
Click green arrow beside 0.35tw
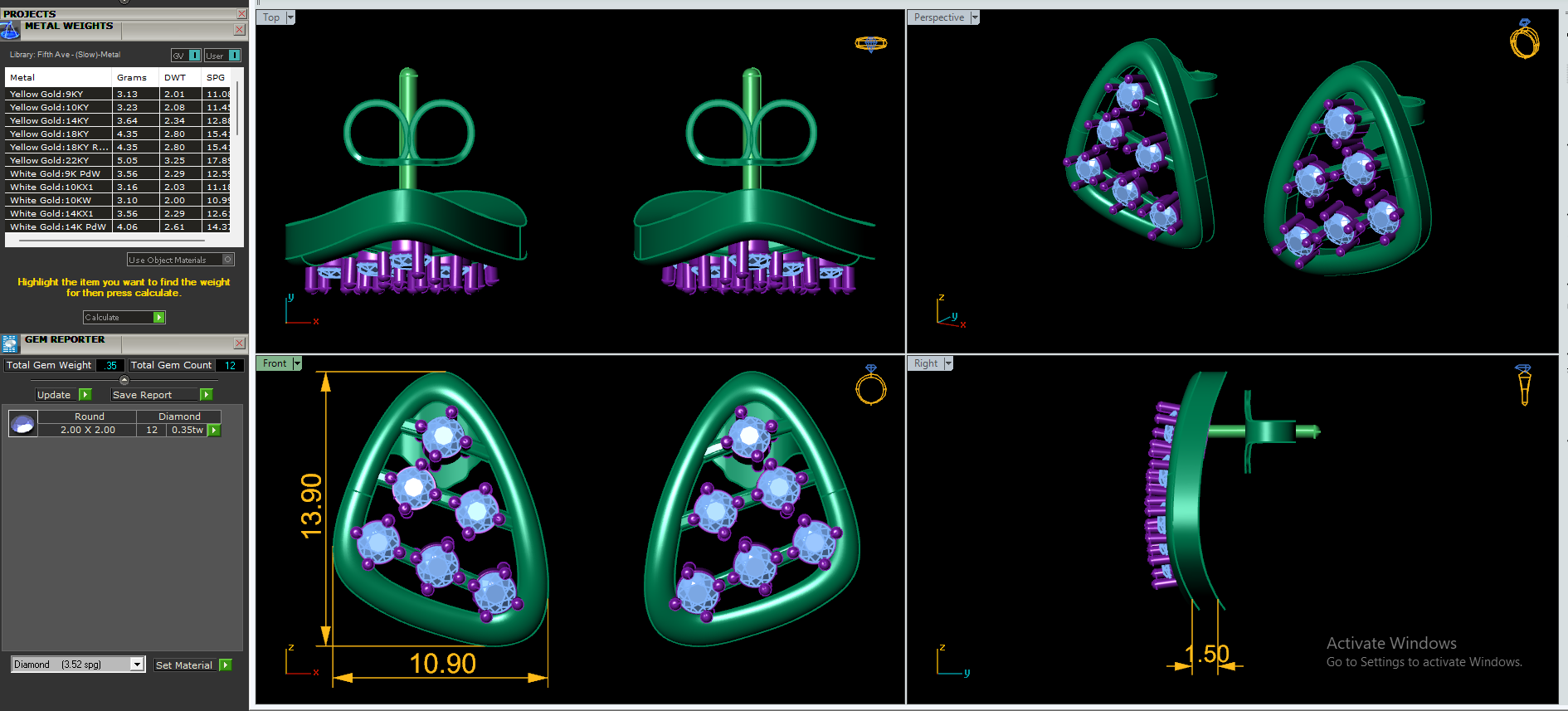214,431
